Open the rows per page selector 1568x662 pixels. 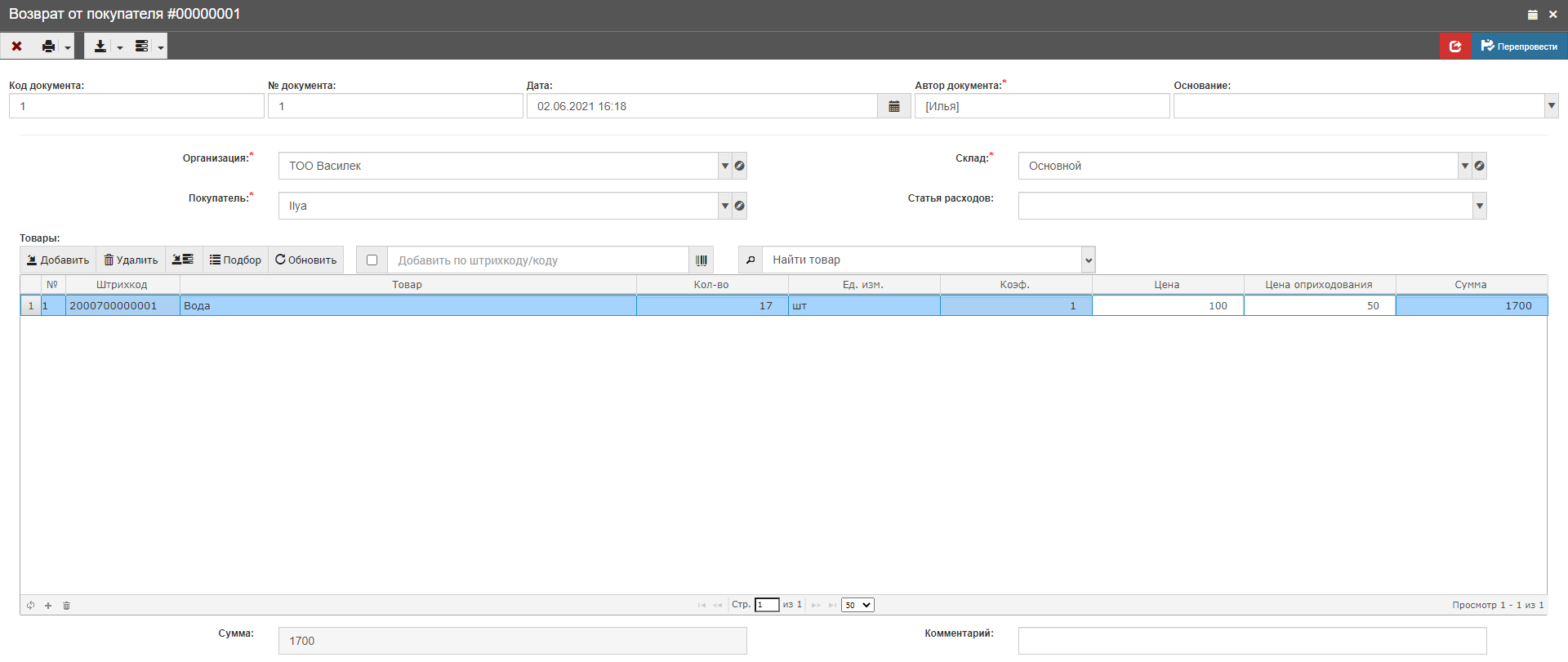click(x=857, y=605)
